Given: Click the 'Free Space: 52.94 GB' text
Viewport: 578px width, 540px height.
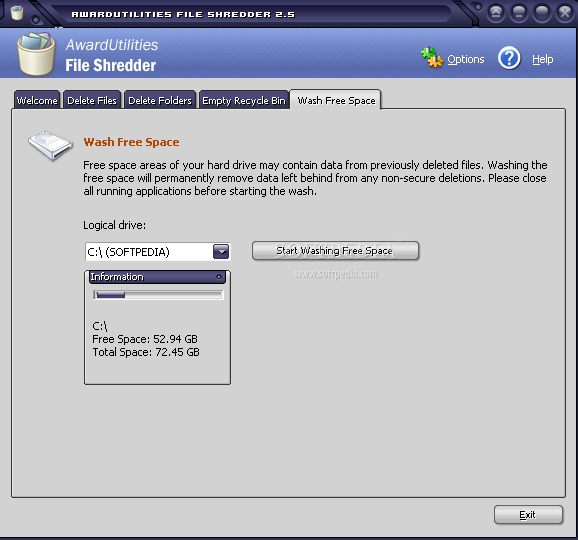Looking at the screenshot, I should tap(145, 339).
